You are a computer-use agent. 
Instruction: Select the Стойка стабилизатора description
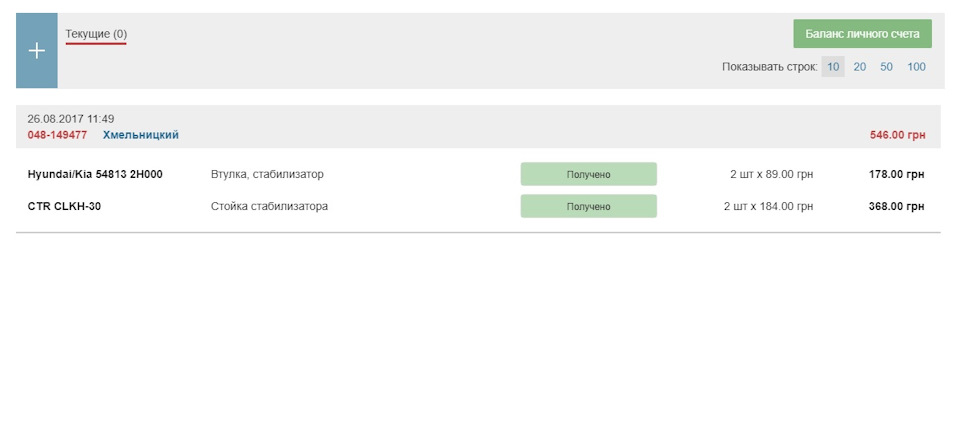pos(269,206)
